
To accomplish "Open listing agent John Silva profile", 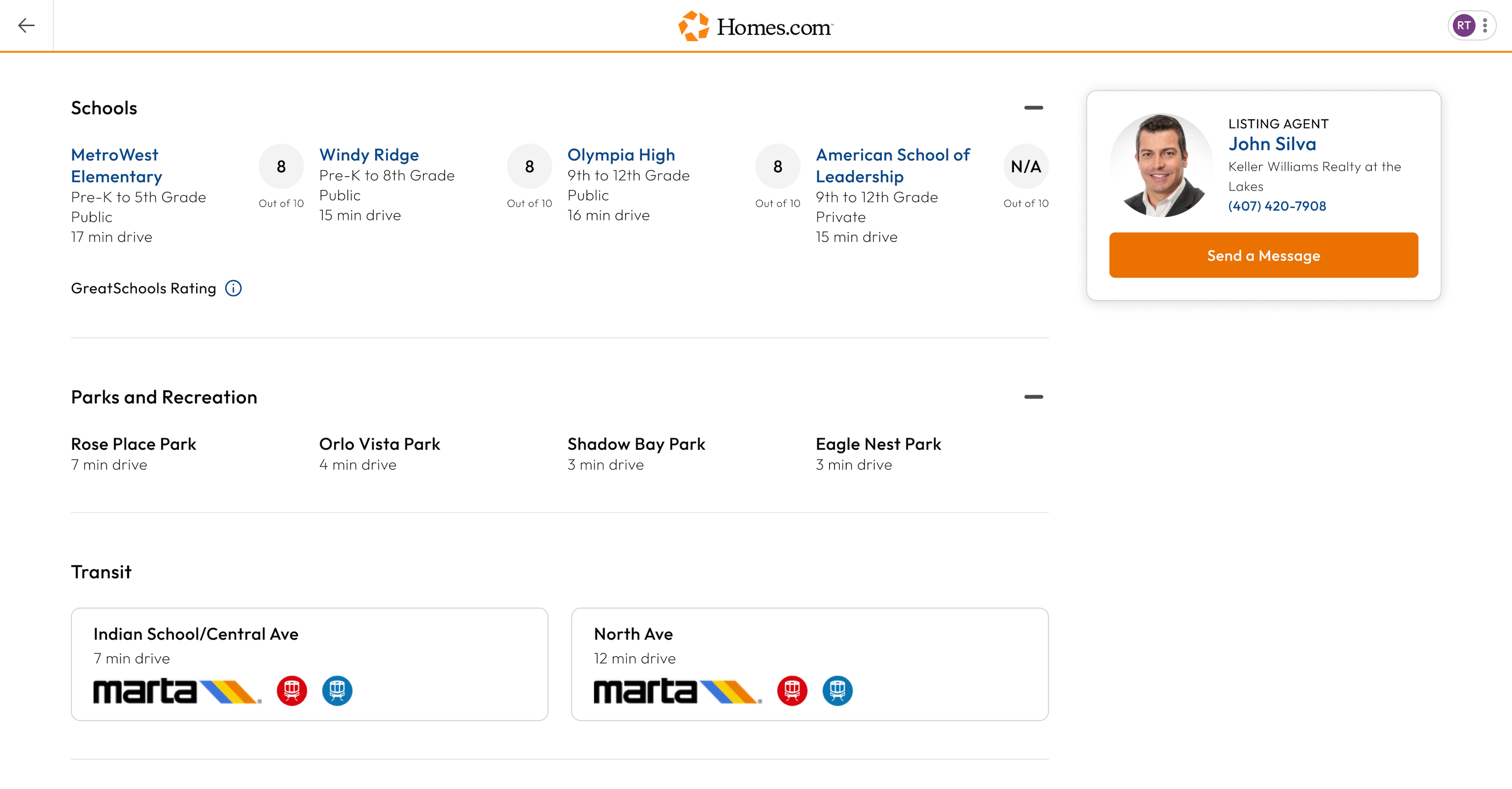I will [1272, 144].
